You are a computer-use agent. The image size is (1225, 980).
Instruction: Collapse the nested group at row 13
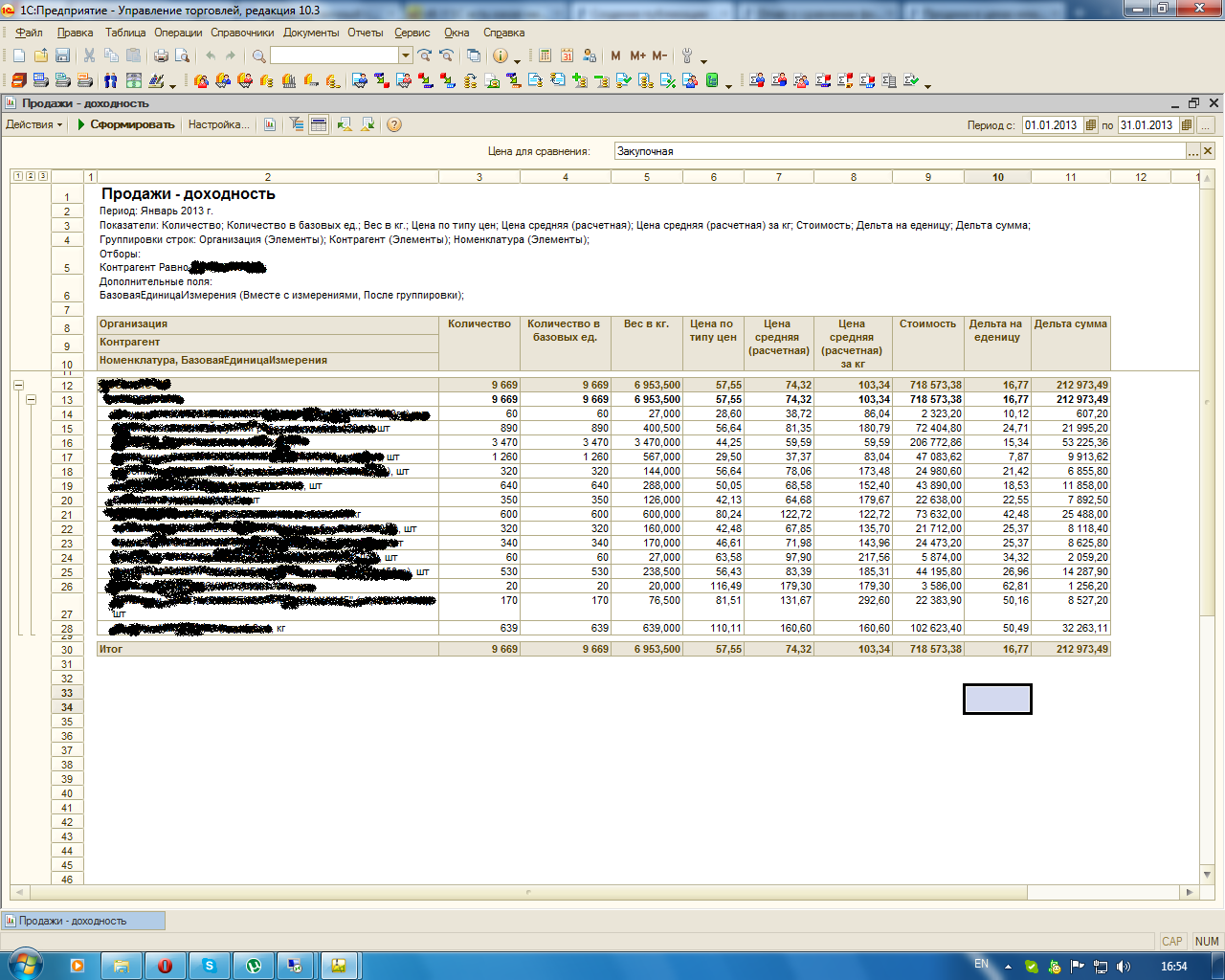31,399
